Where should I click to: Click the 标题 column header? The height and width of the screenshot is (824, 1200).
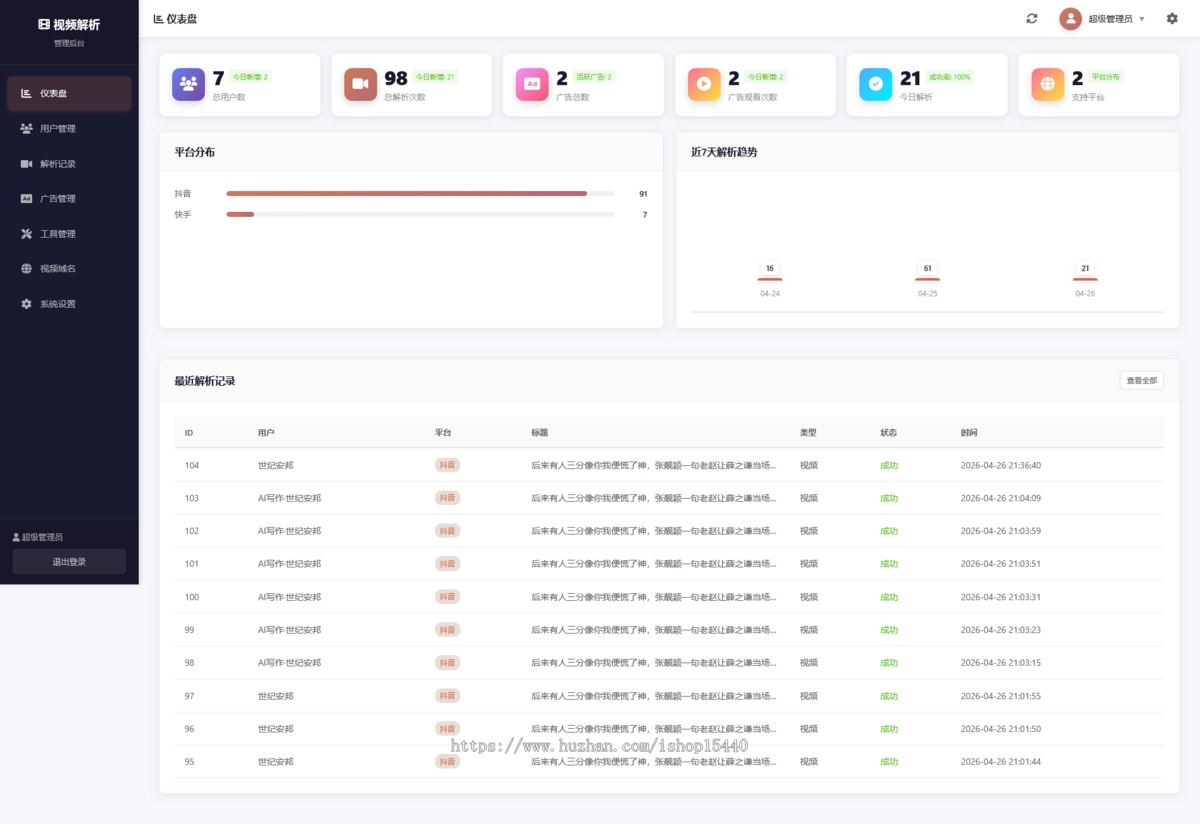[x=540, y=433]
